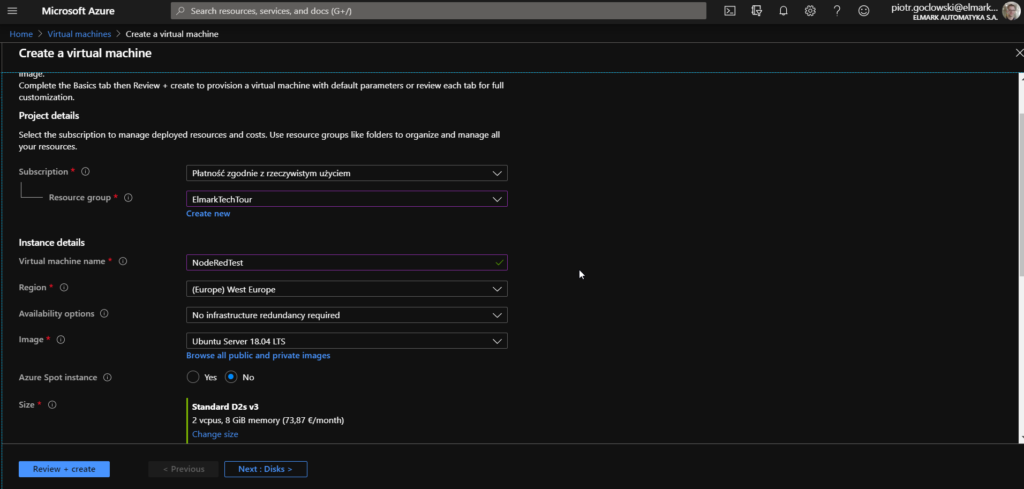The image size is (1024, 489).
Task: Open the Resource group dropdown
Action: click(347, 199)
